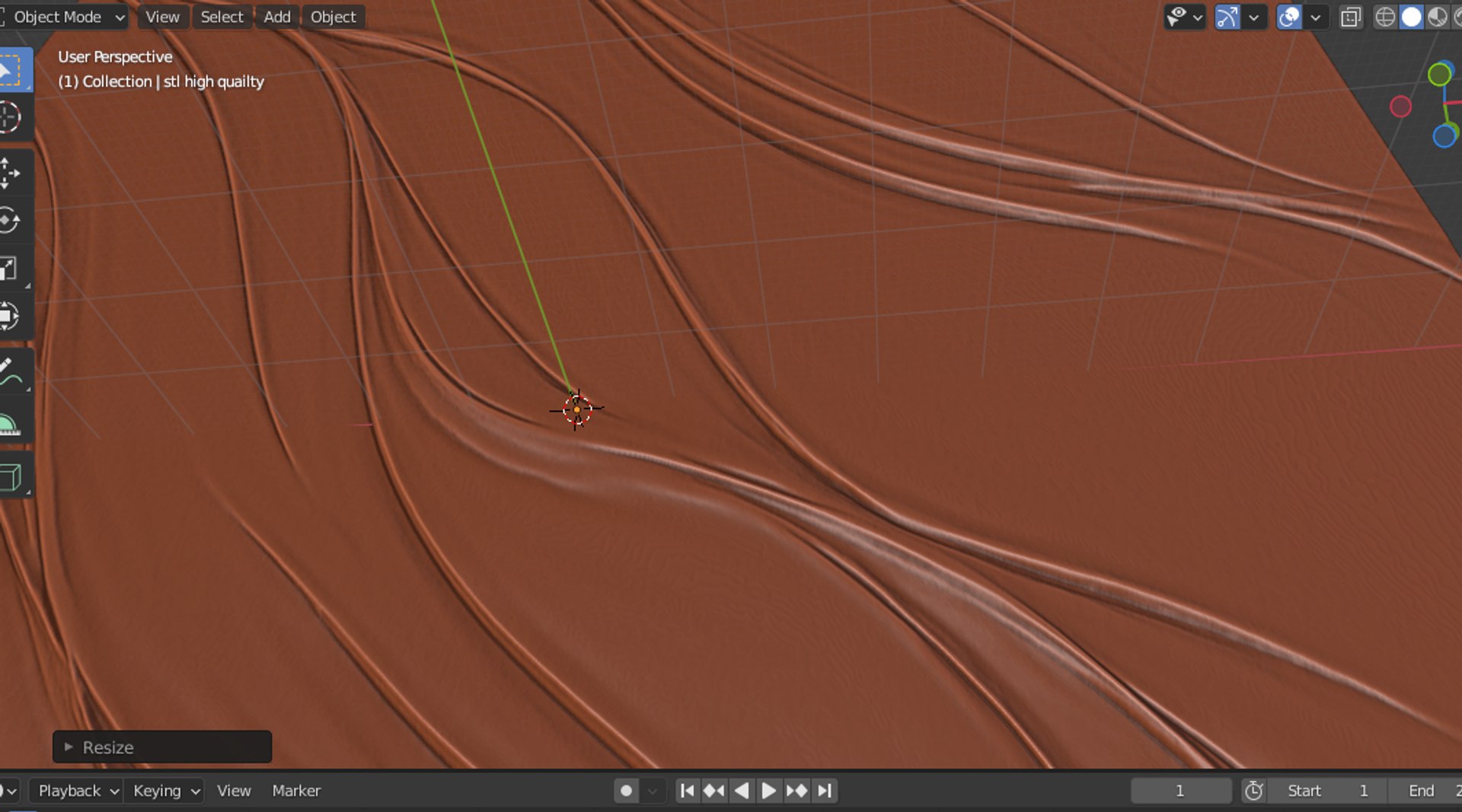
Task: Select the Transform tool
Action: coord(11,315)
